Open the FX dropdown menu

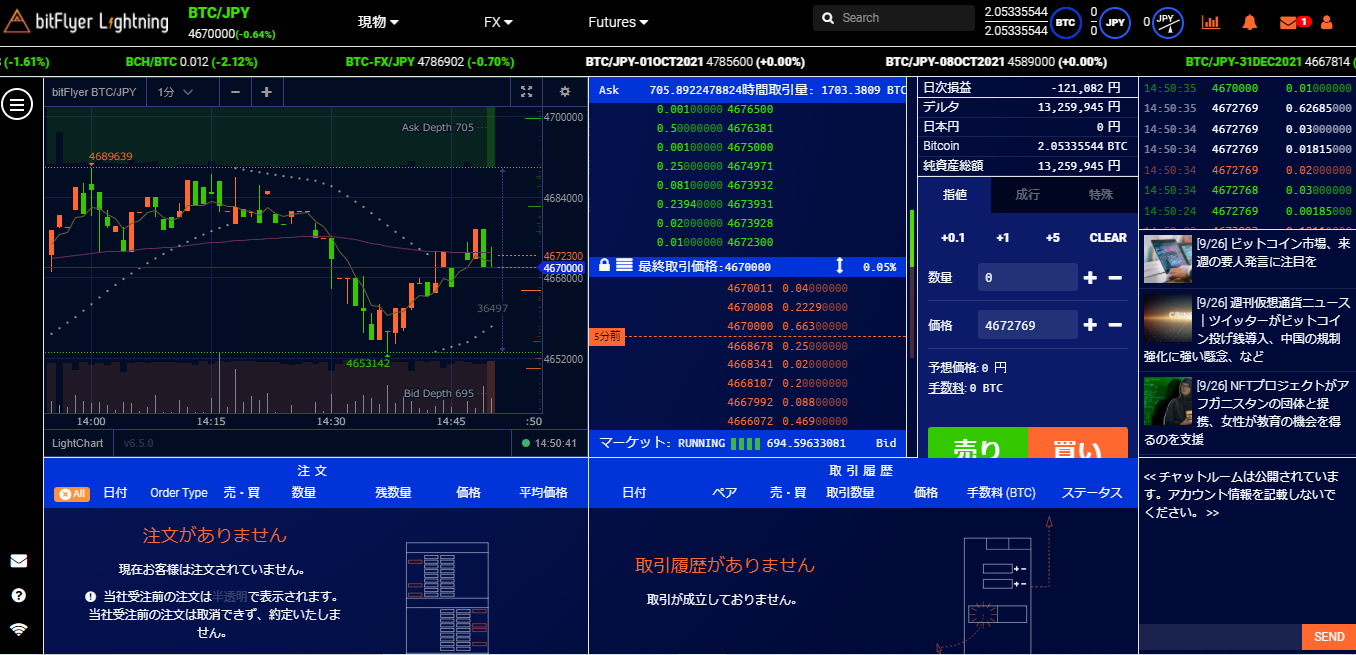[498, 22]
